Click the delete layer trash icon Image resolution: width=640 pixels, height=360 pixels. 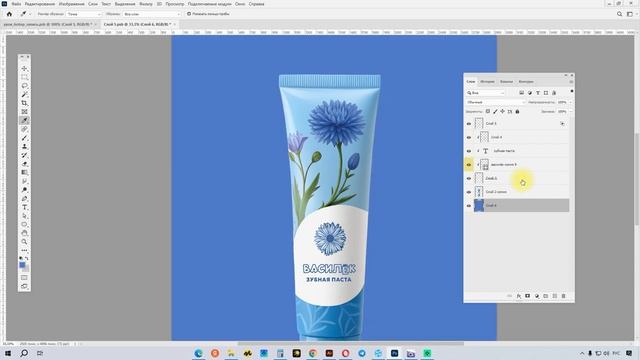(x=563, y=296)
